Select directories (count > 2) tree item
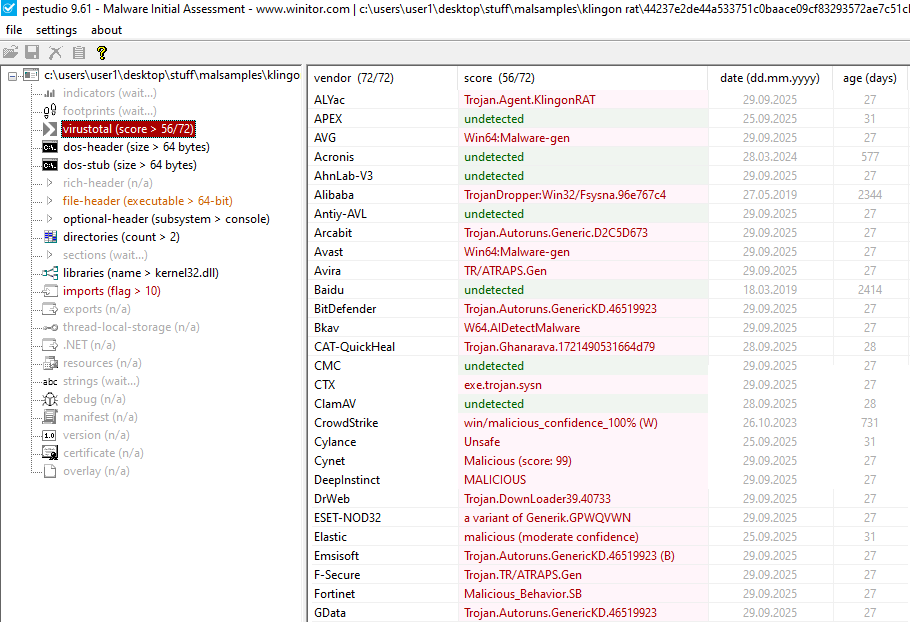Image resolution: width=910 pixels, height=622 pixels. pos(121,237)
